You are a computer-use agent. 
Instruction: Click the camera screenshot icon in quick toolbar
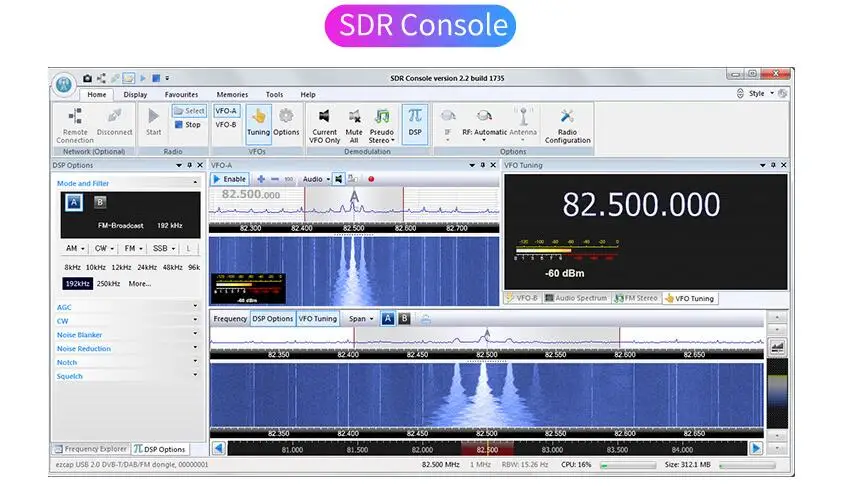tap(87, 78)
